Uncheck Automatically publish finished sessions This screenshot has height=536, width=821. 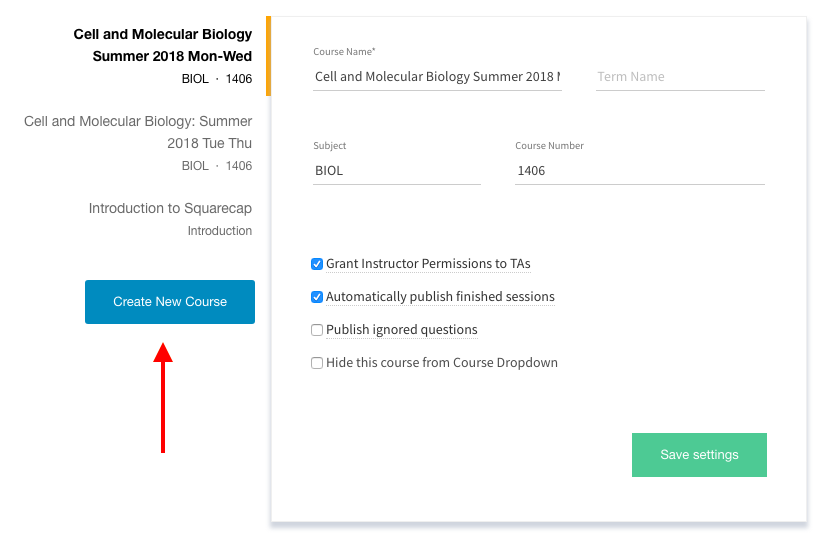pos(317,297)
